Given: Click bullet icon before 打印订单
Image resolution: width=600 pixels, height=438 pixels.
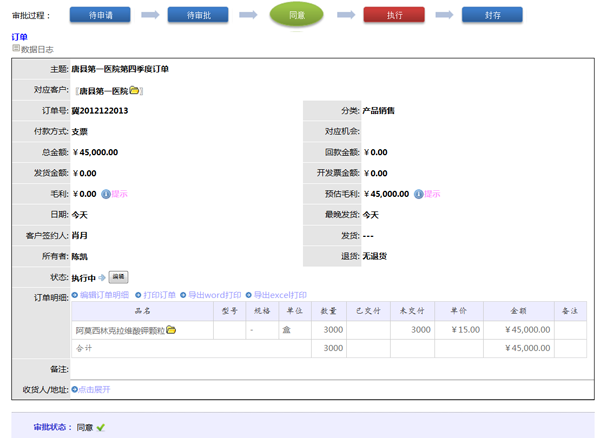Looking at the screenshot, I should (138, 296).
